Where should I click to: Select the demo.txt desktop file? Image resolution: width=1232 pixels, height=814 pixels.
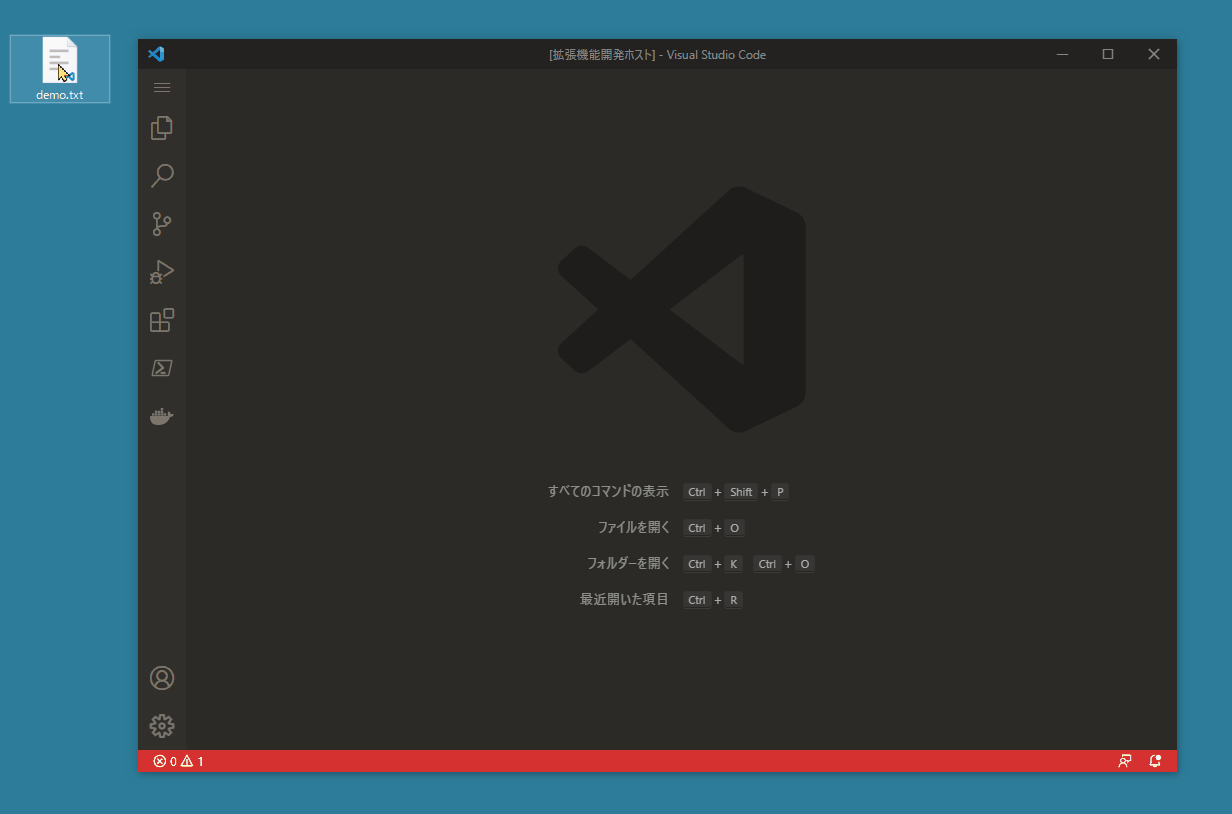click(x=60, y=69)
